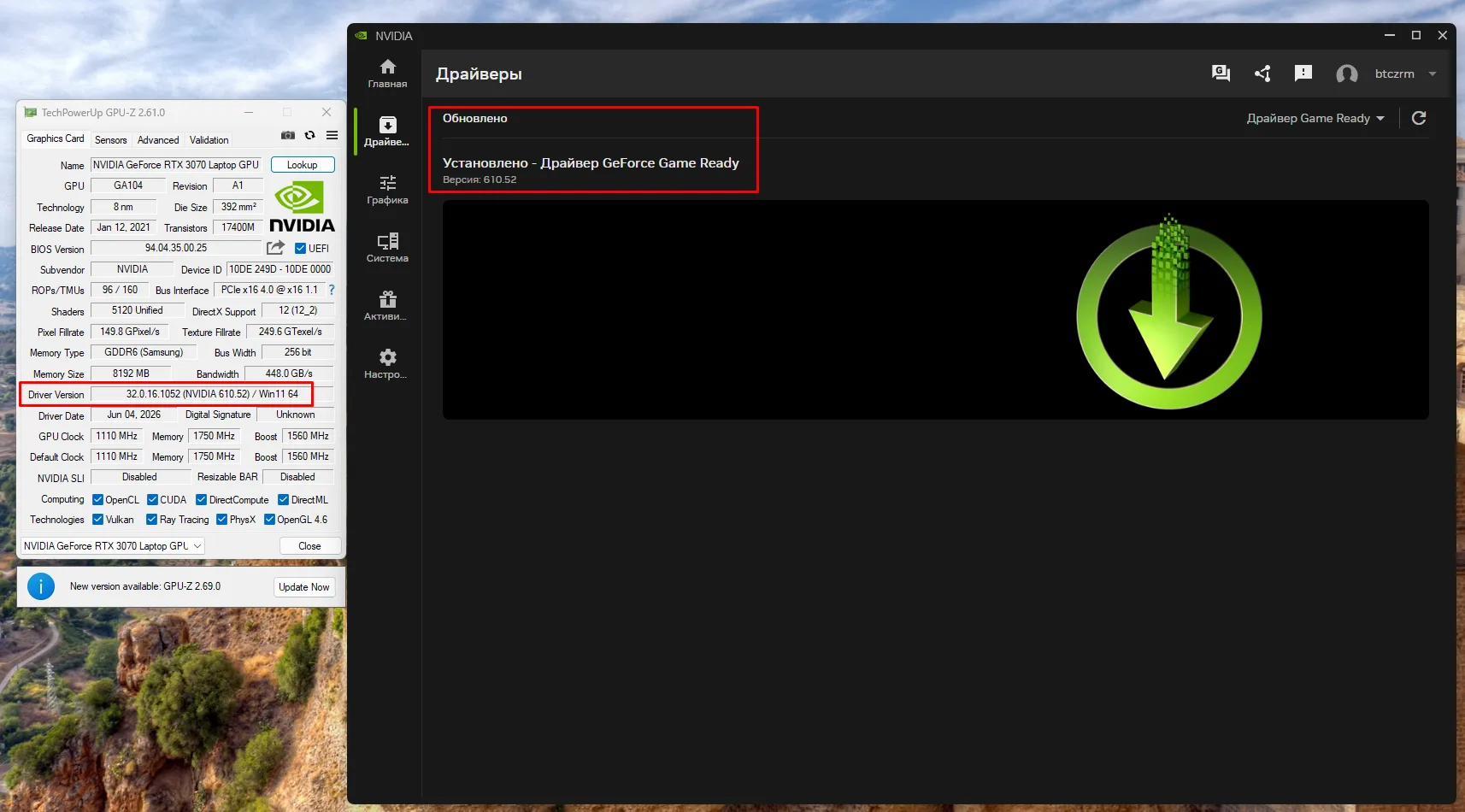This screenshot has width=1465, height=812.
Task: Toggle the PhysX checkbox
Action: click(222, 520)
